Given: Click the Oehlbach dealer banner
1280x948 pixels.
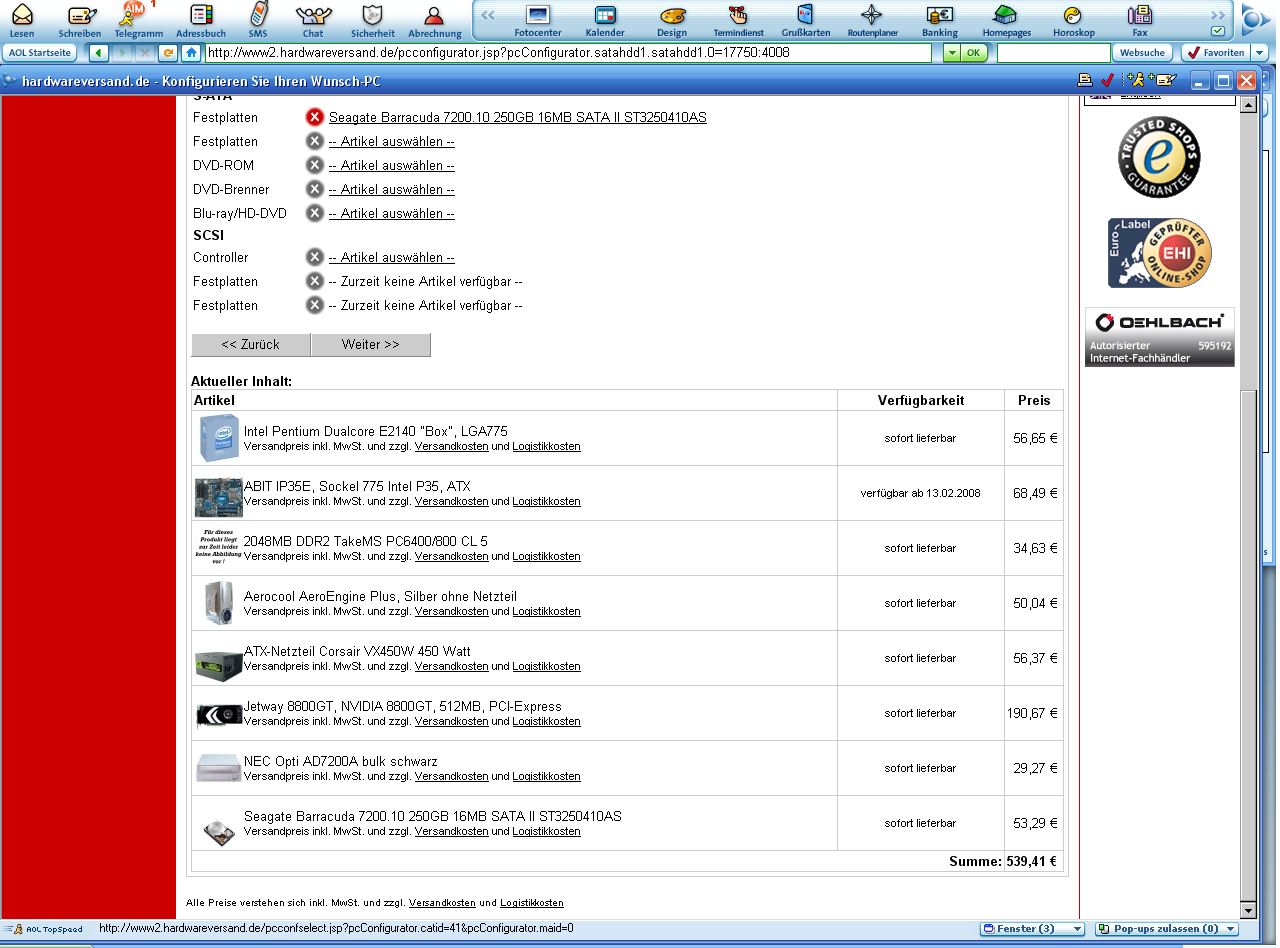Looking at the screenshot, I should (1159, 337).
